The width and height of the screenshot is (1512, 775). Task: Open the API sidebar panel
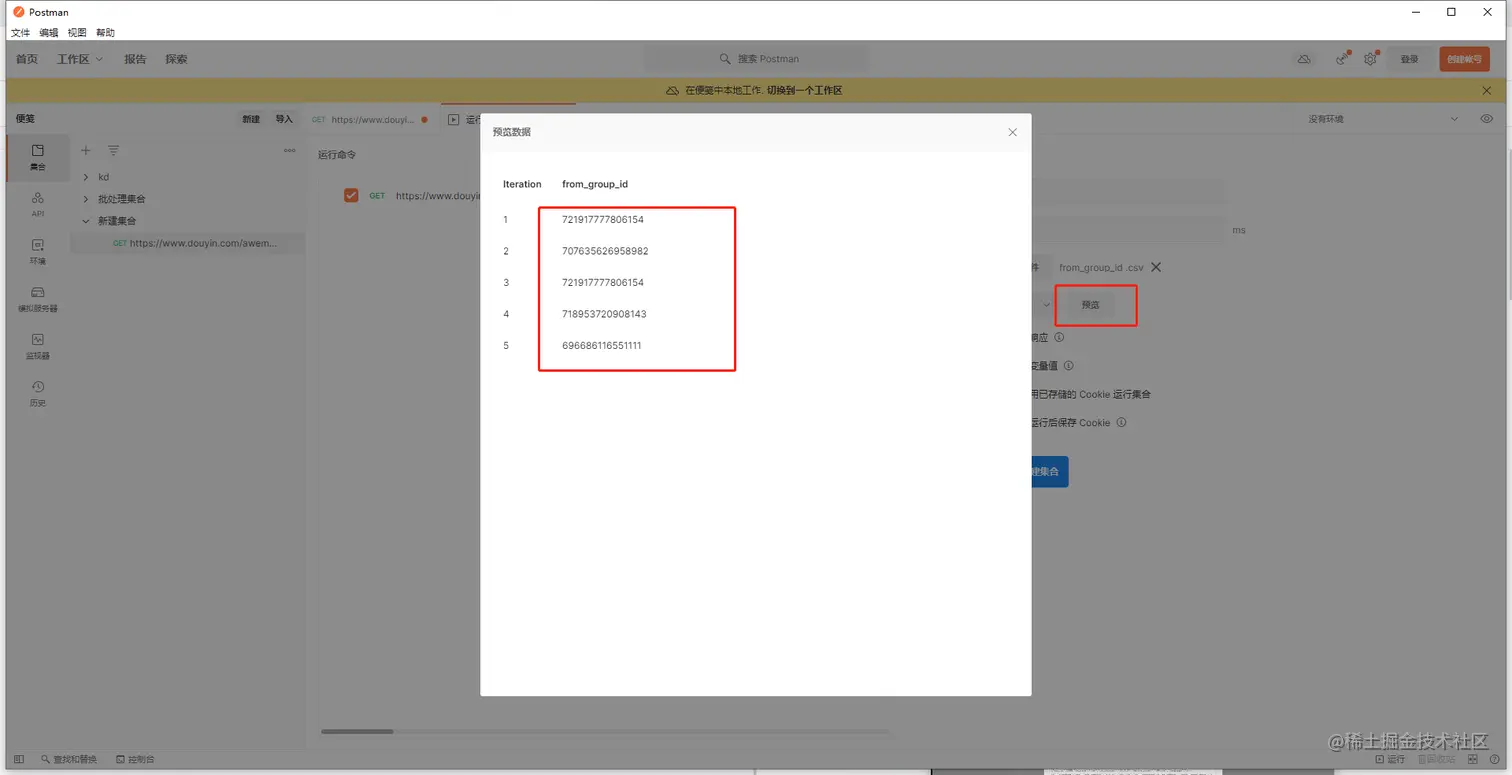tap(38, 204)
